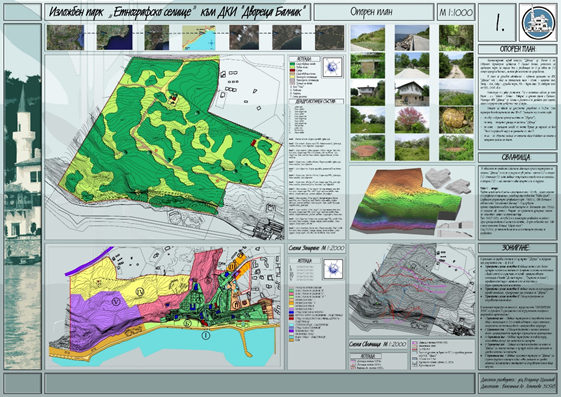Click the 'Опорен план' header box
The height and width of the screenshot is (397, 561).
[x=374, y=12]
